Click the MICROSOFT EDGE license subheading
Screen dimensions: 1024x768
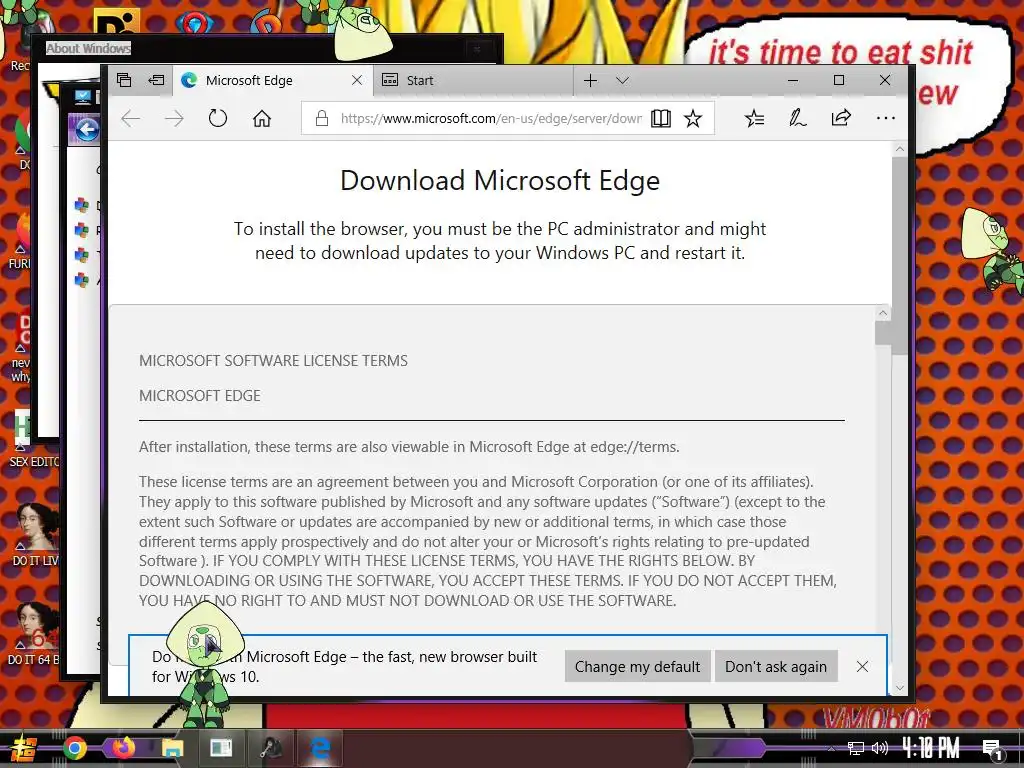[x=200, y=396]
